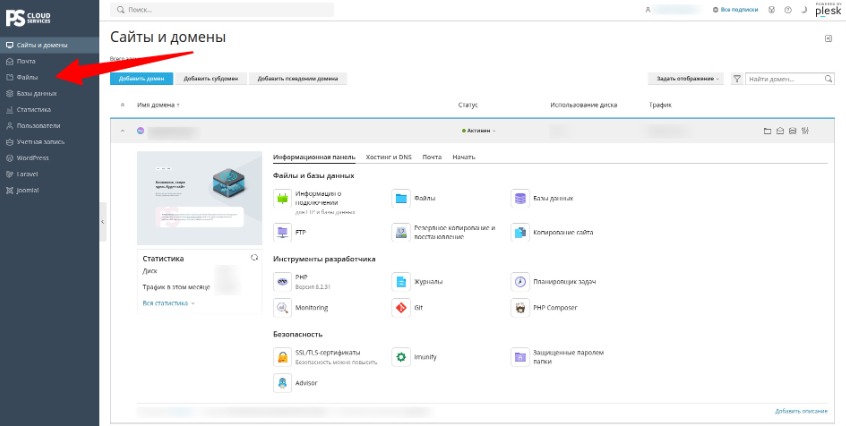Viewport: 846px width, 426px height.
Task: Open the Базы данных icon in the dashboard
Action: 520,198
